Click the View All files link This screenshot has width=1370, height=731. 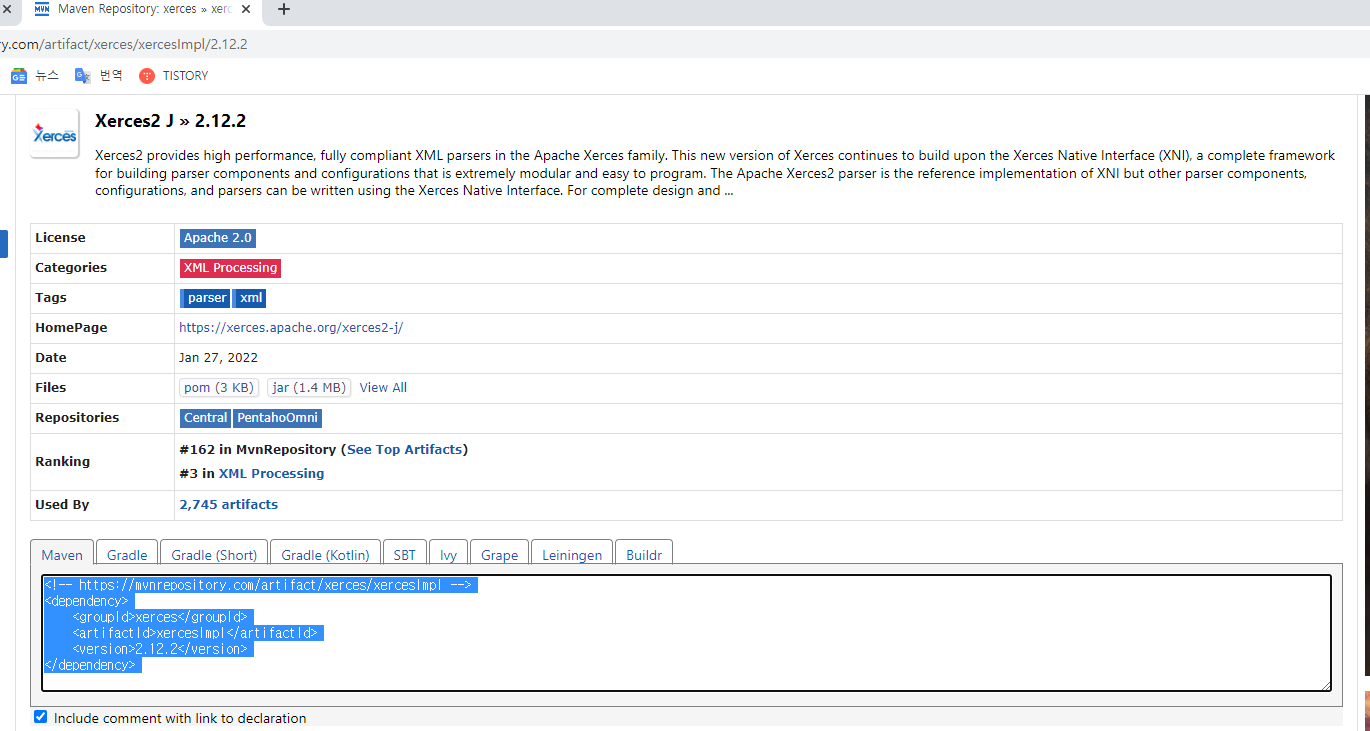click(383, 388)
